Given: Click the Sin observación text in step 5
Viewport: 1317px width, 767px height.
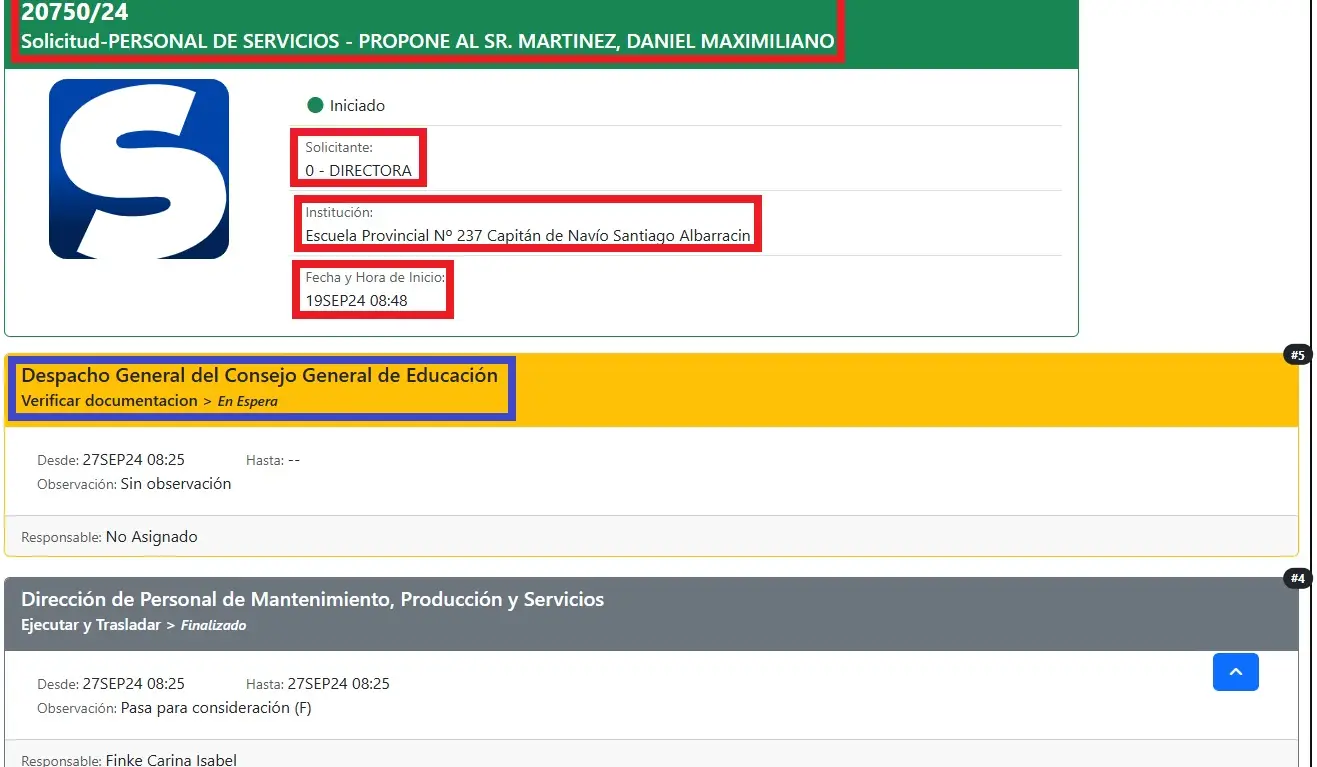Looking at the screenshot, I should [175, 484].
